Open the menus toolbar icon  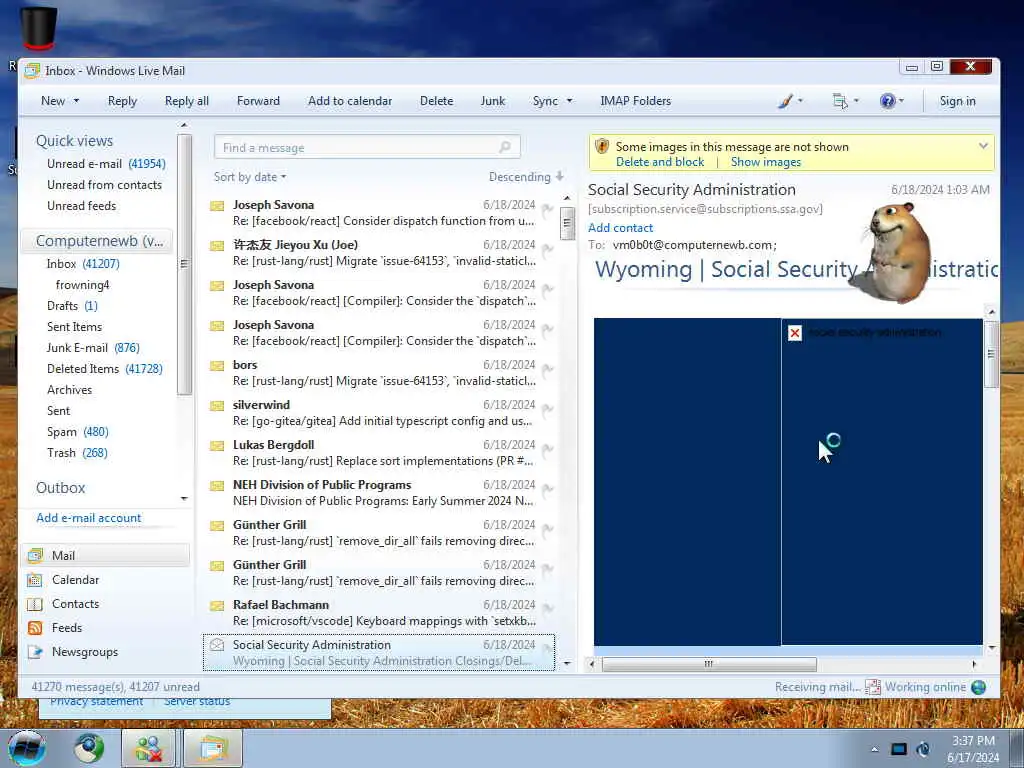tap(840, 101)
